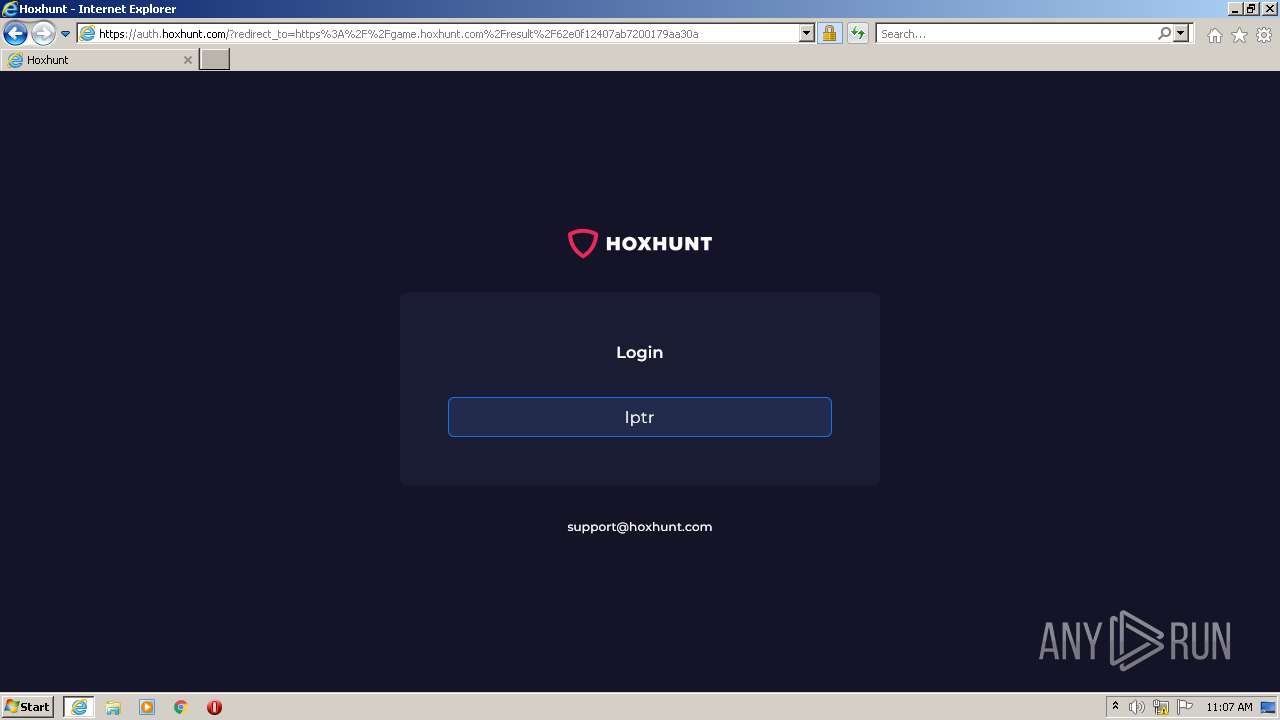Click the IE logo in the title bar
Viewport: 1280px width, 720px height.
coord(9,8)
